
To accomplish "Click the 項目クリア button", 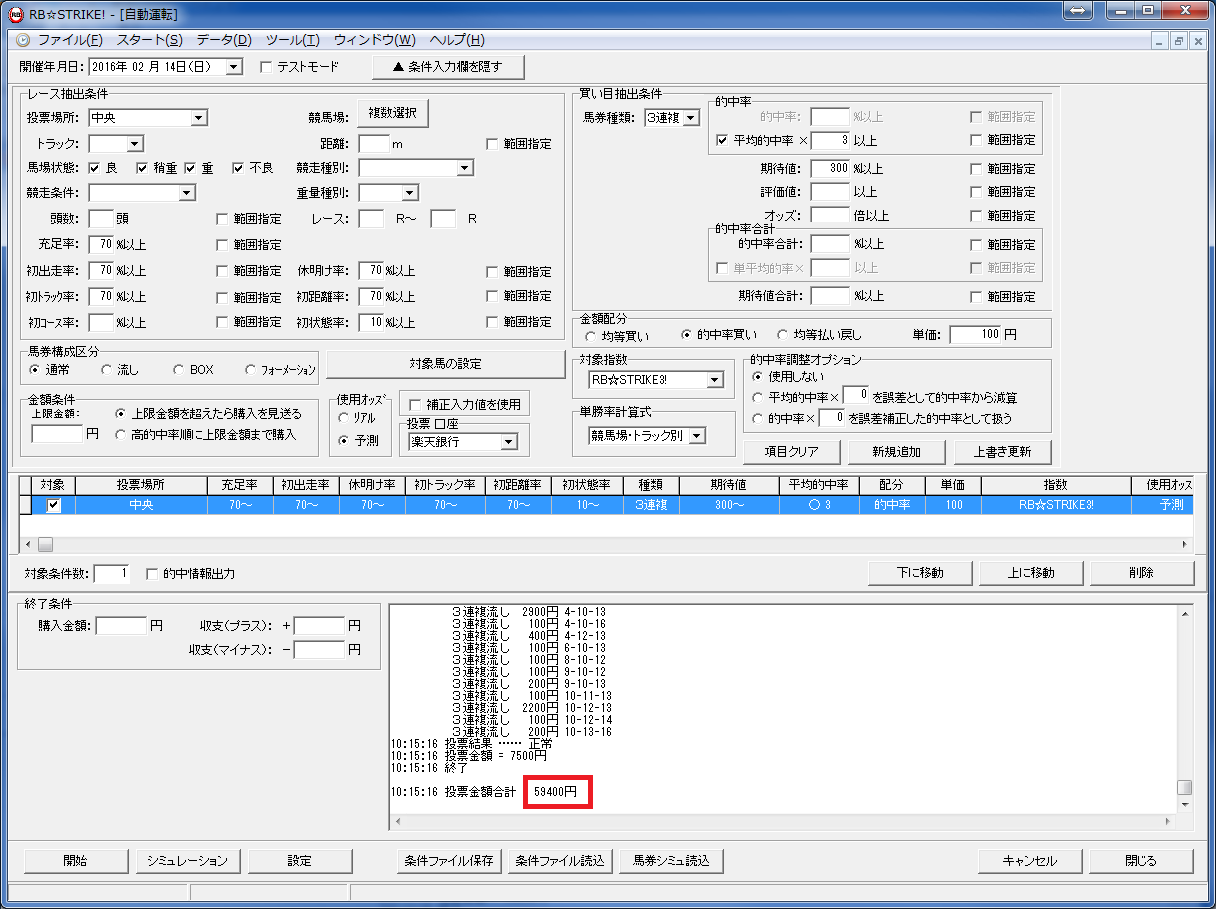I will (792, 452).
